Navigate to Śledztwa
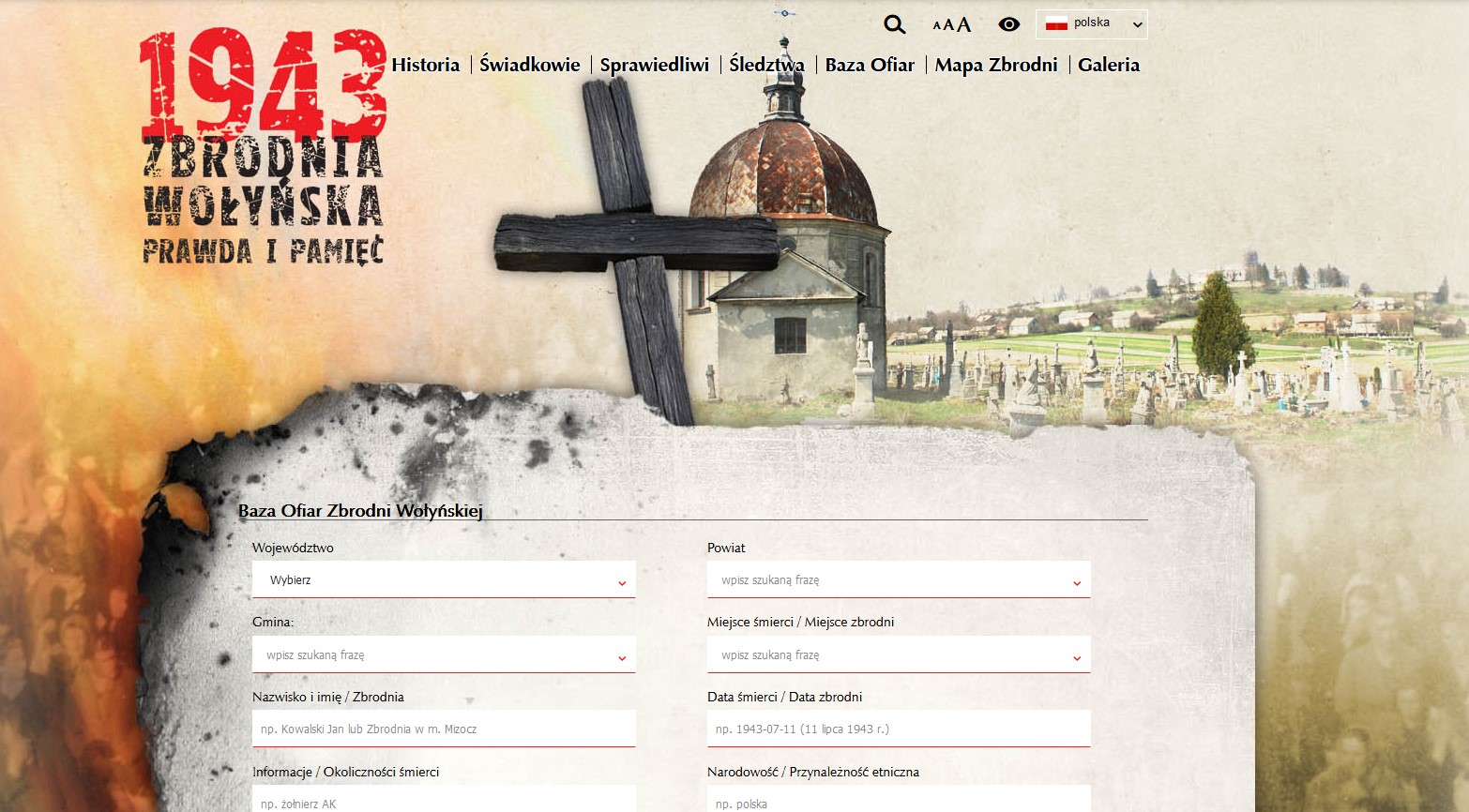 [x=766, y=65]
